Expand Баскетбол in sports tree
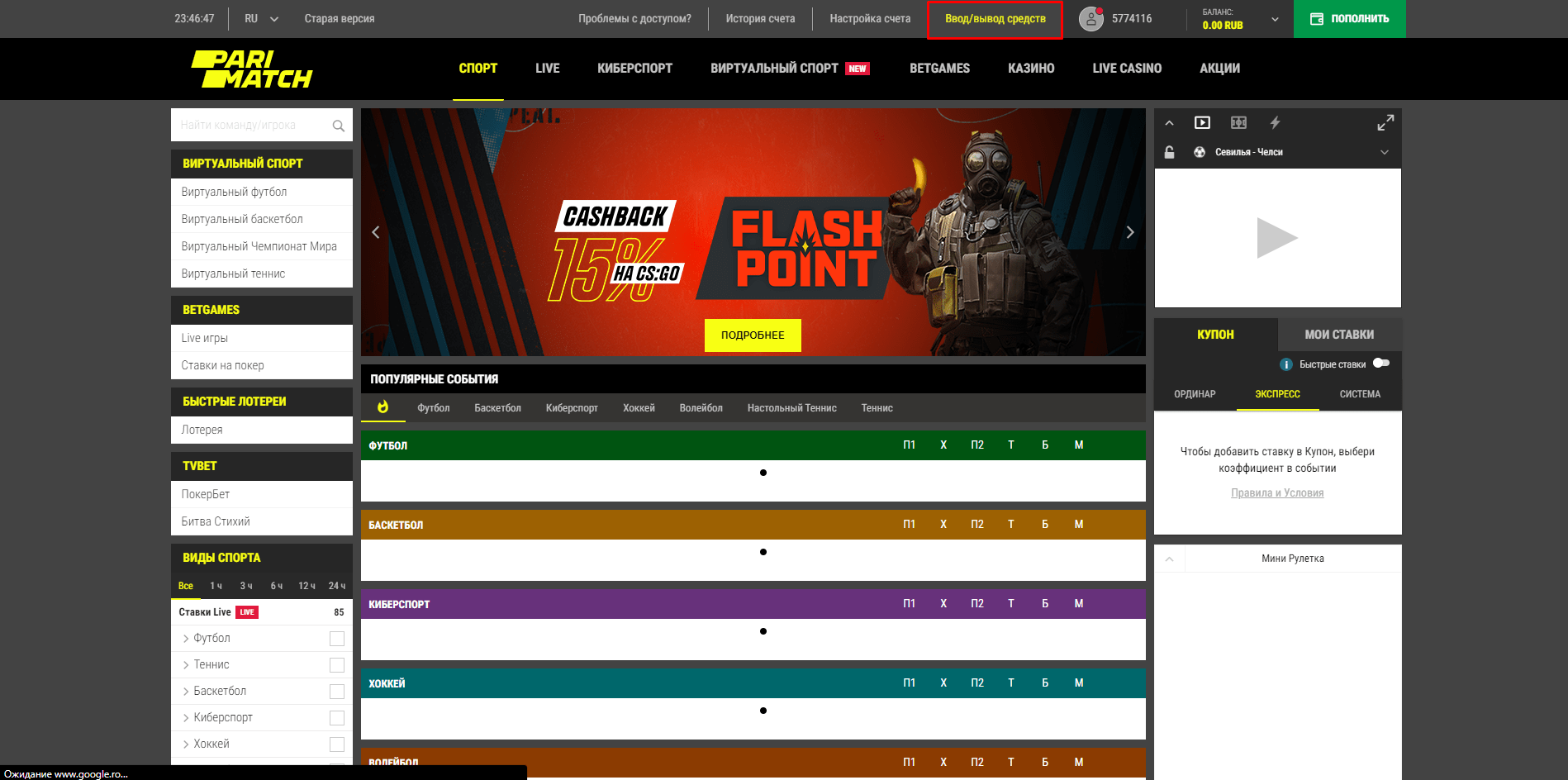The height and width of the screenshot is (780, 1568). click(x=186, y=692)
